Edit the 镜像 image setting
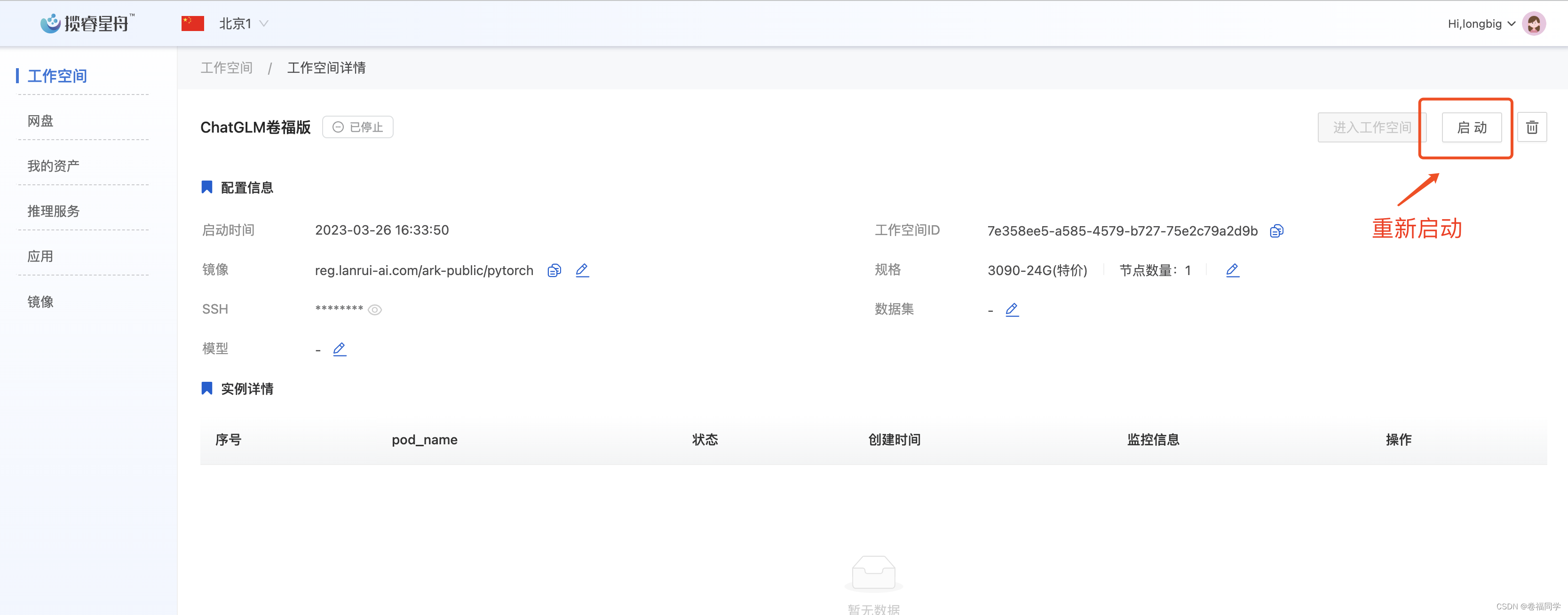This screenshot has height=615, width=1568. click(x=582, y=270)
